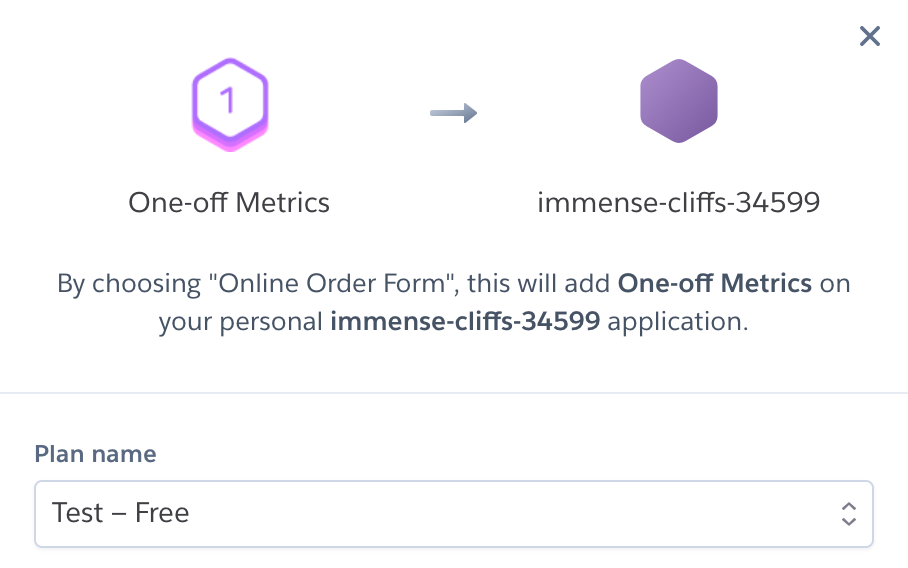Select the "Test – Free" plan text
908x568 pixels.
[x=121, y=514]
